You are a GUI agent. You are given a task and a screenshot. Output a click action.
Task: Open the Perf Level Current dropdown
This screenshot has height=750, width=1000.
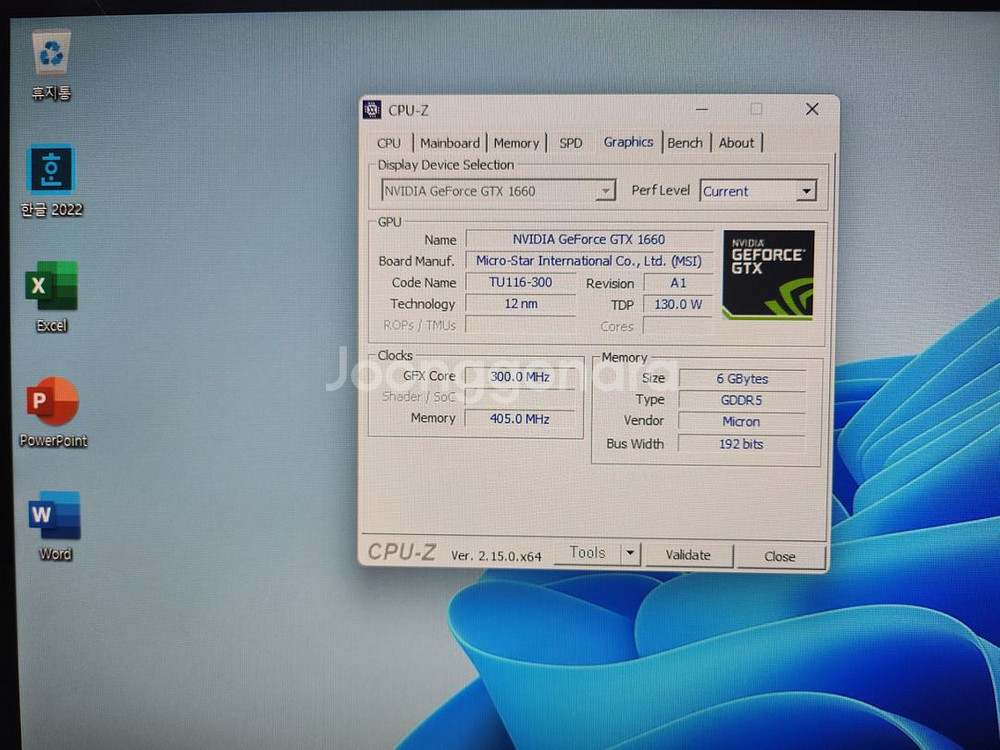coord(758,191)
